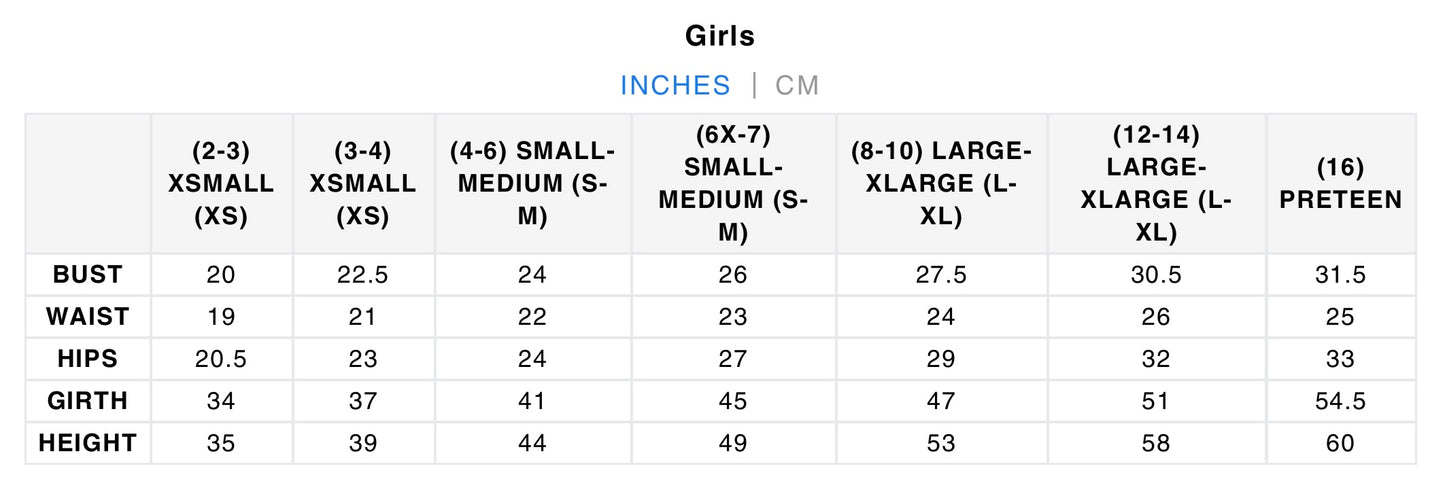Click the WAIST row label
The image size is (1445, 492).
[88, 317]
